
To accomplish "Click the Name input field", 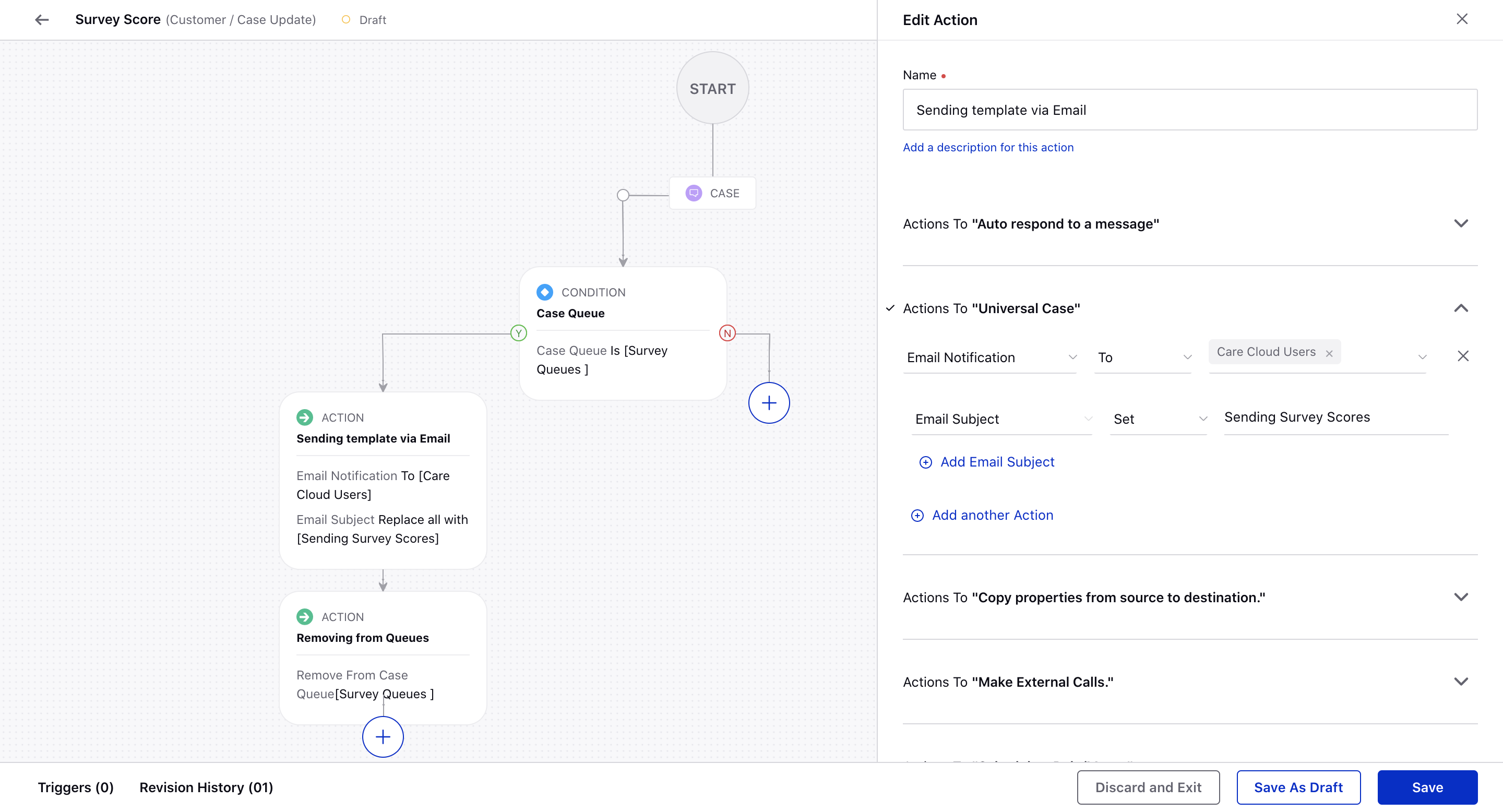I will click(x=1190, y=109).
